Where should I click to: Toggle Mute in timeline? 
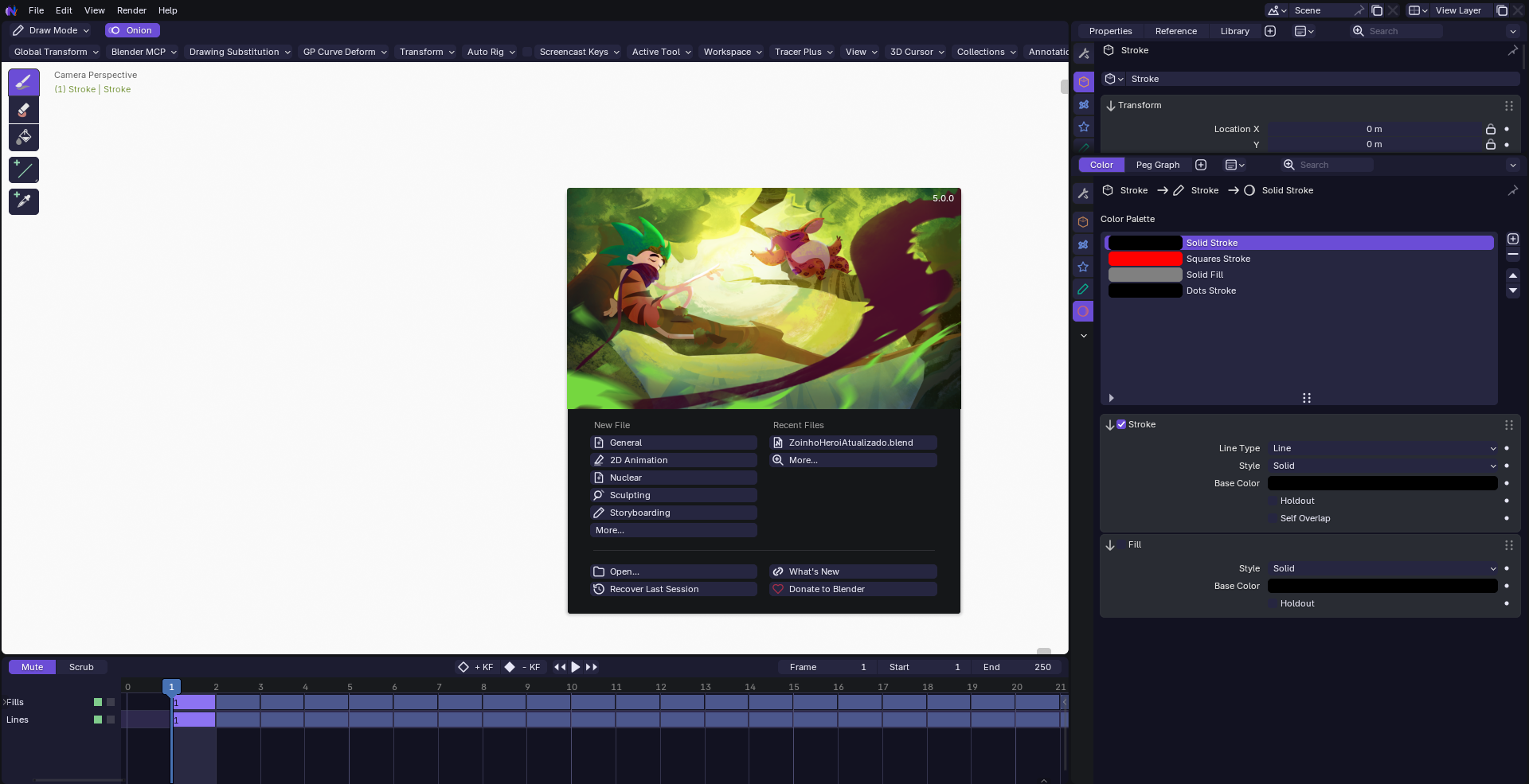point(33,667)
